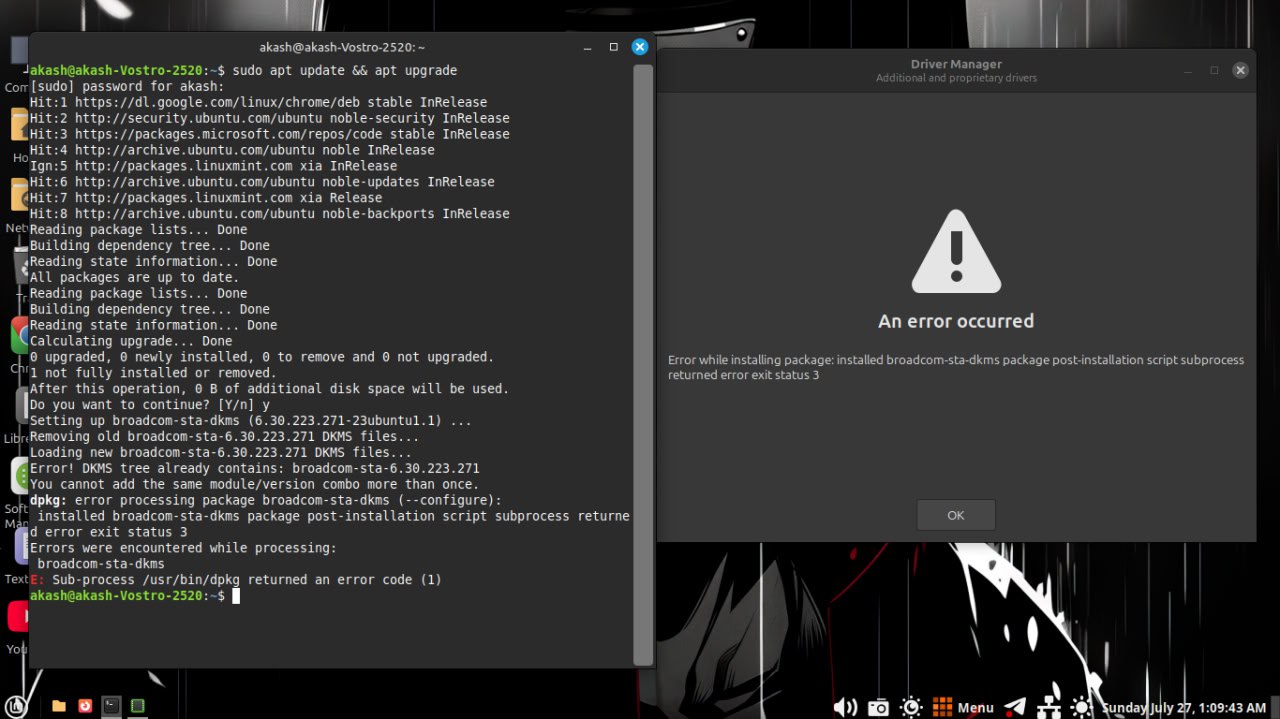
Task: Click the 'Hit:3' packages.microsoft.com repo line
Action: click(x=270, y=134)
